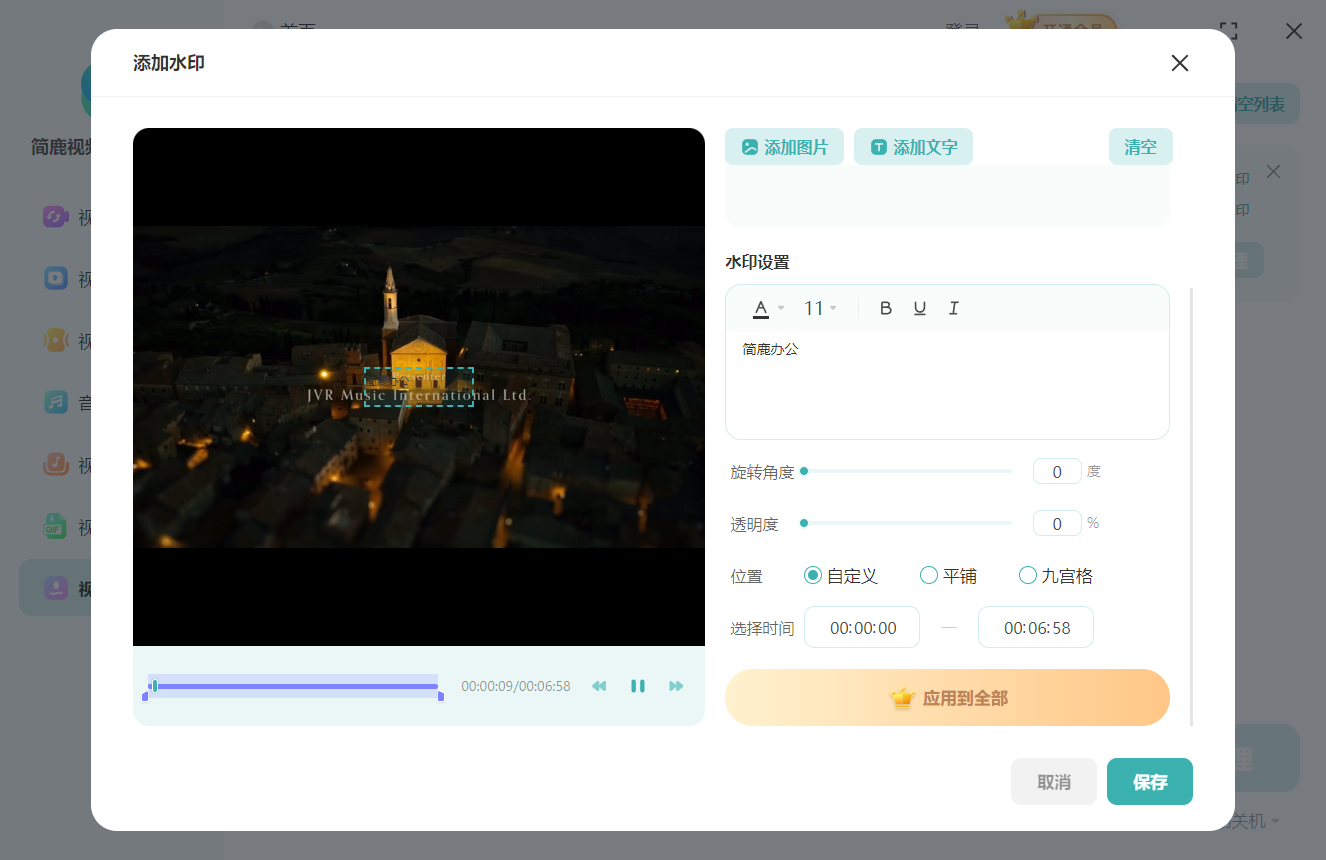Click the 应用到全部 button

click(947, 697)
